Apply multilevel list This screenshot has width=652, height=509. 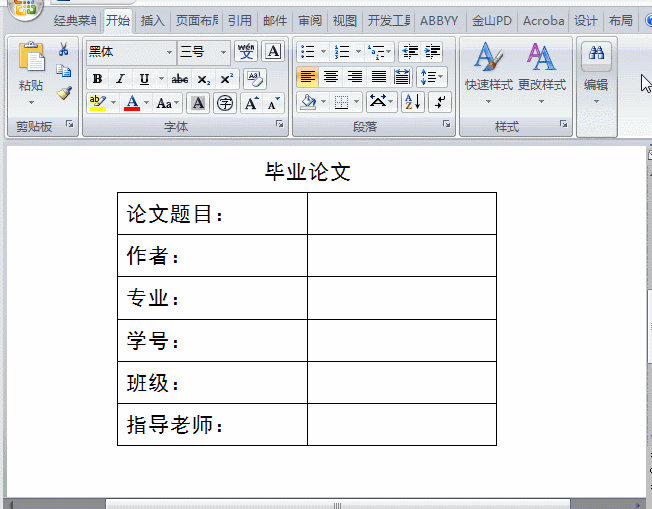coord(376,52)
